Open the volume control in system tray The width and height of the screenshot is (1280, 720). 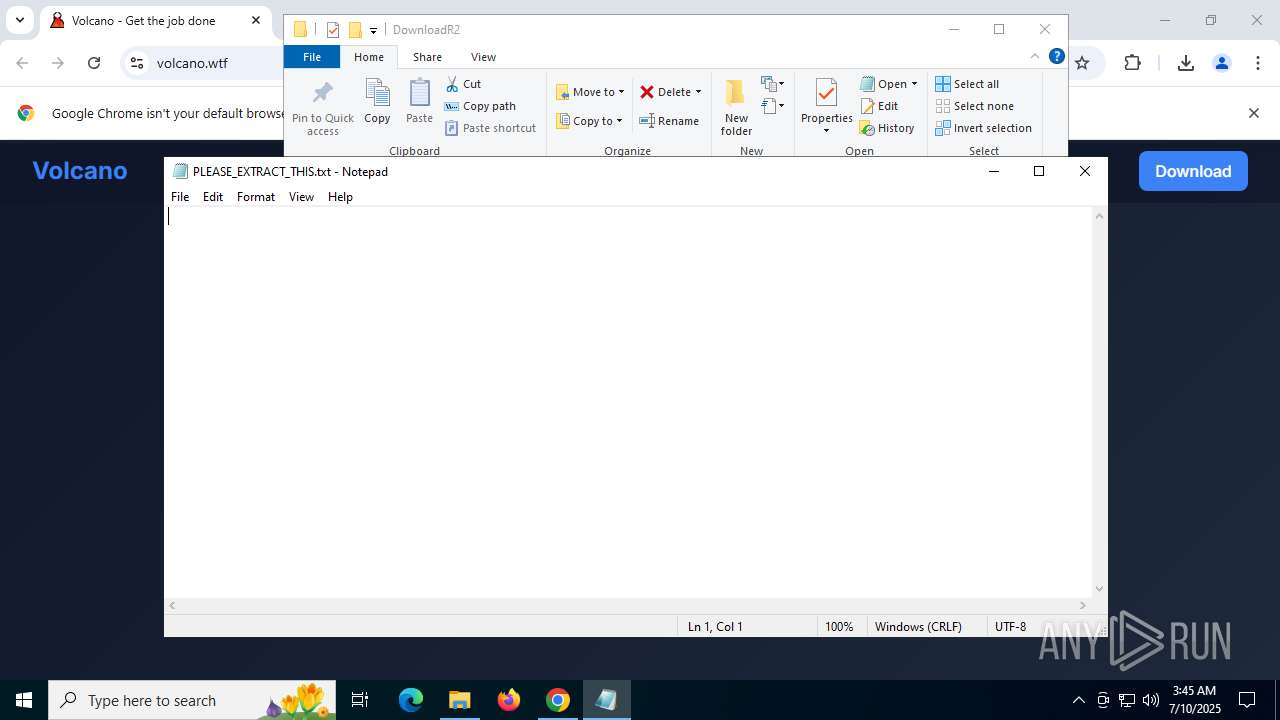pos(1150,700)
